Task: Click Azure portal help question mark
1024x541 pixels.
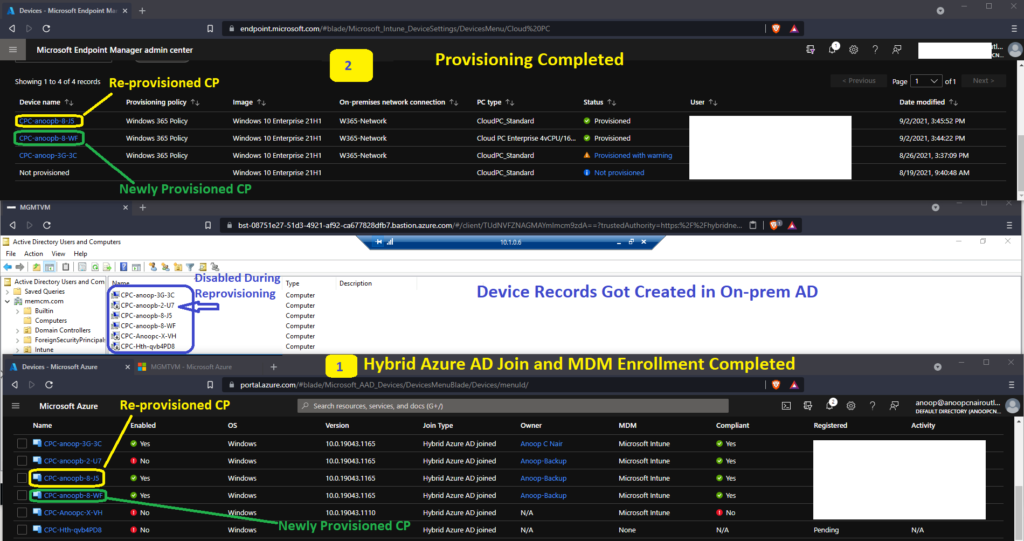Action: pos(872,406)
